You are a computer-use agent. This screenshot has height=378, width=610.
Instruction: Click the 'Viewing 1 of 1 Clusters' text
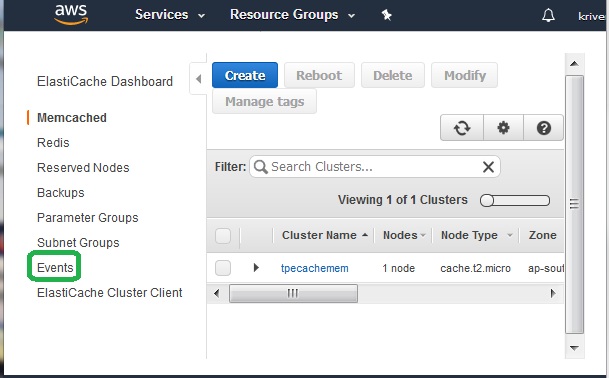pos(403,200)
